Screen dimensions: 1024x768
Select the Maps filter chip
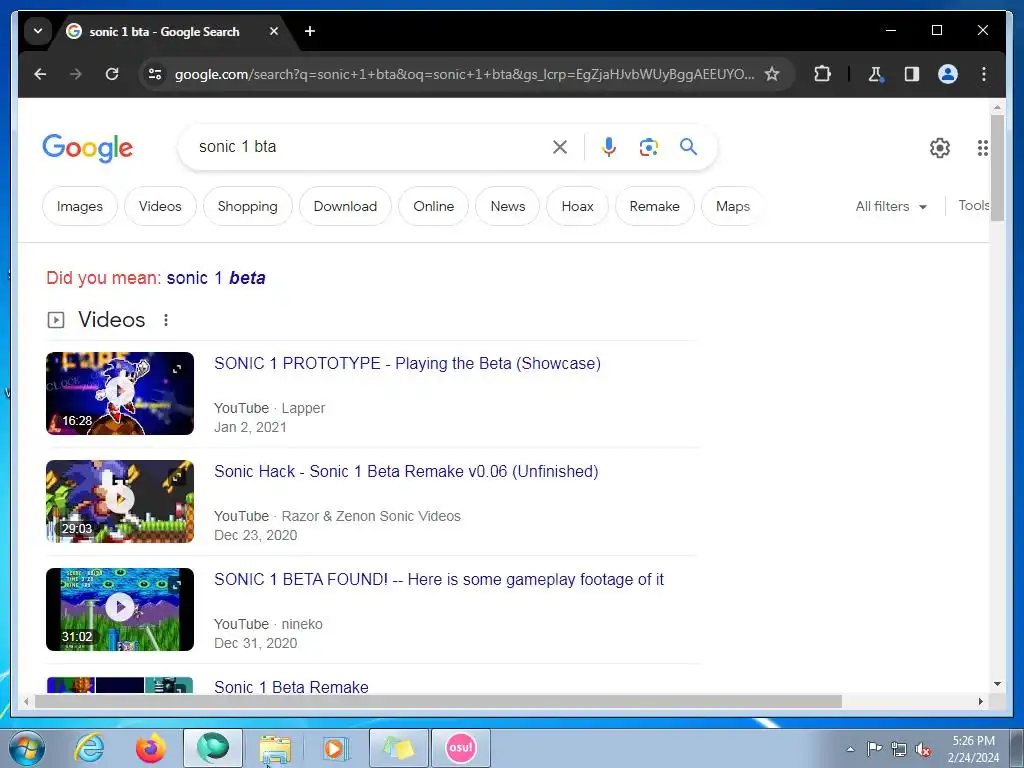click(x=733, y=206)
